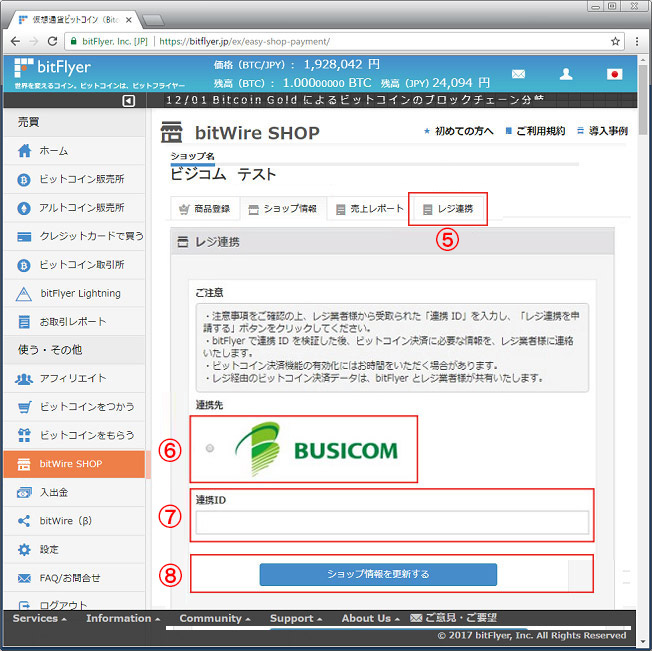
Task: Expand the About Us footer menu
Action: pyautogui.click(x=370, y=618)
